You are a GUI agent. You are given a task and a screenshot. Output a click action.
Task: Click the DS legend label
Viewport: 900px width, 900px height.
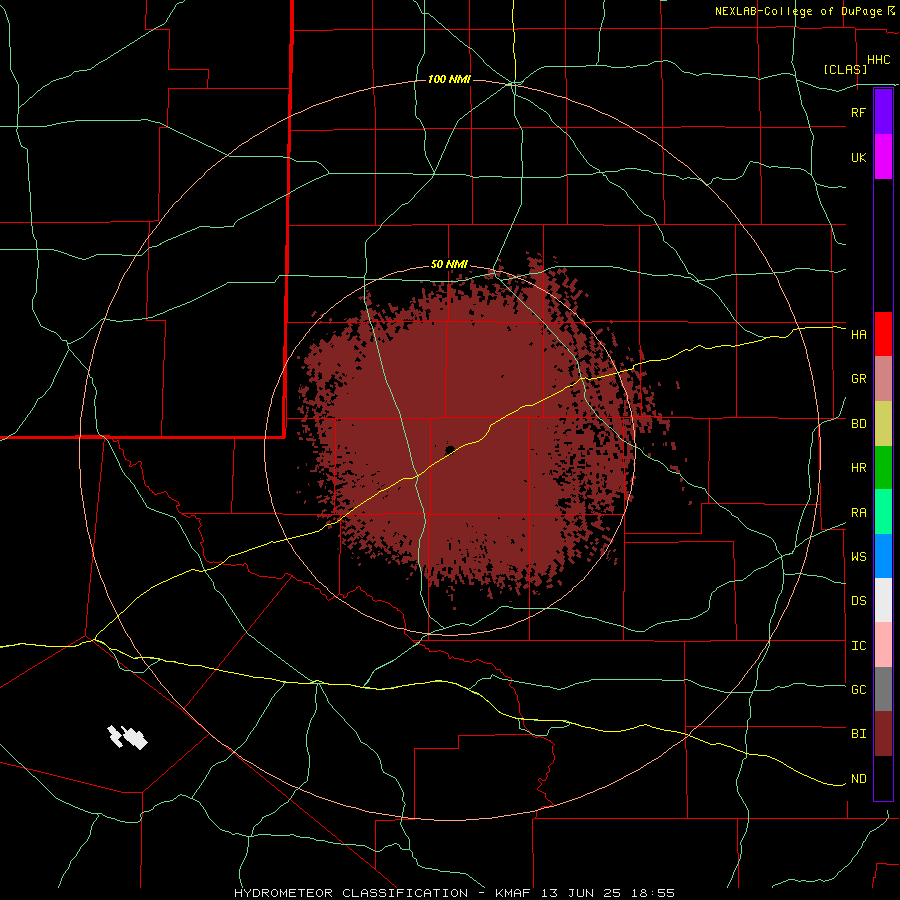[x=858, y=601]
